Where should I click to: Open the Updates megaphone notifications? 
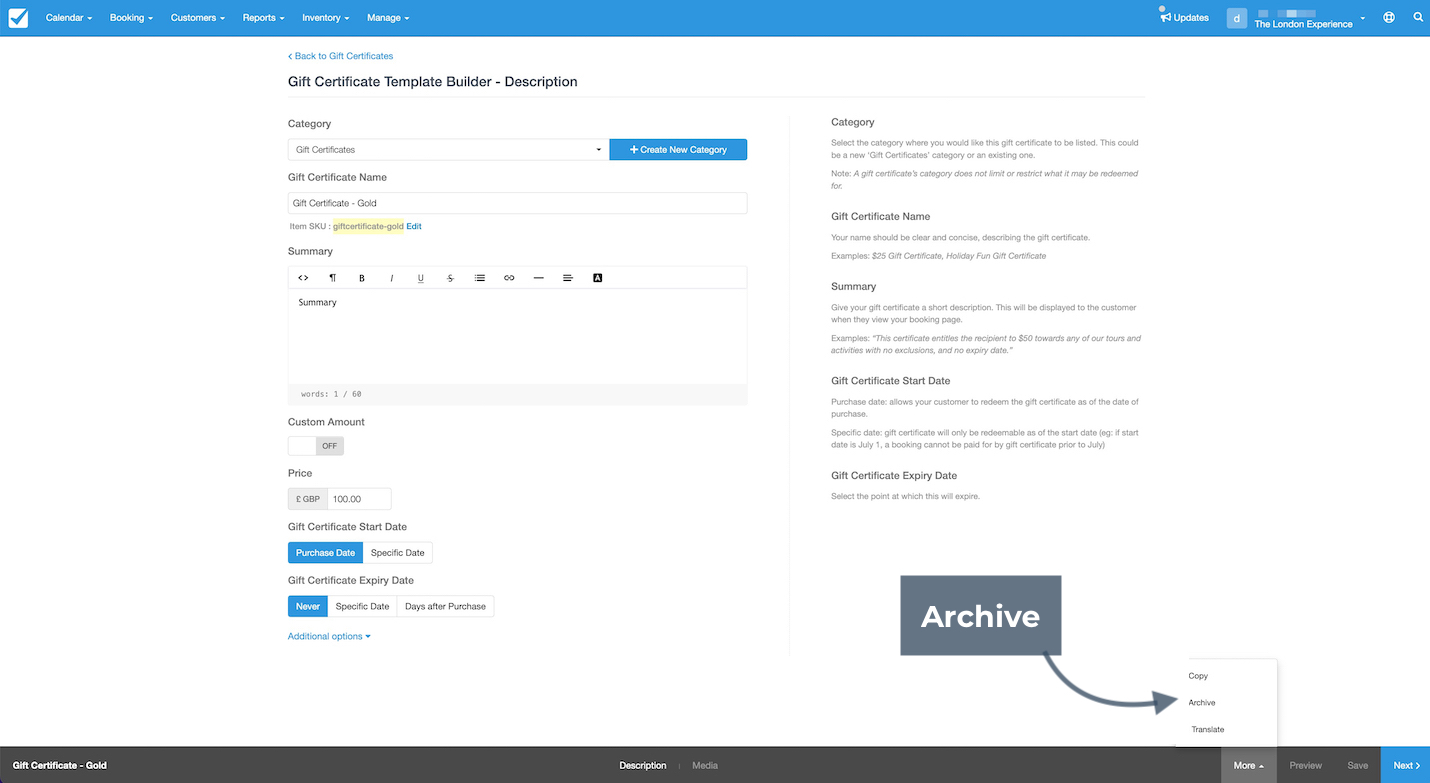tap(1184, 17)
